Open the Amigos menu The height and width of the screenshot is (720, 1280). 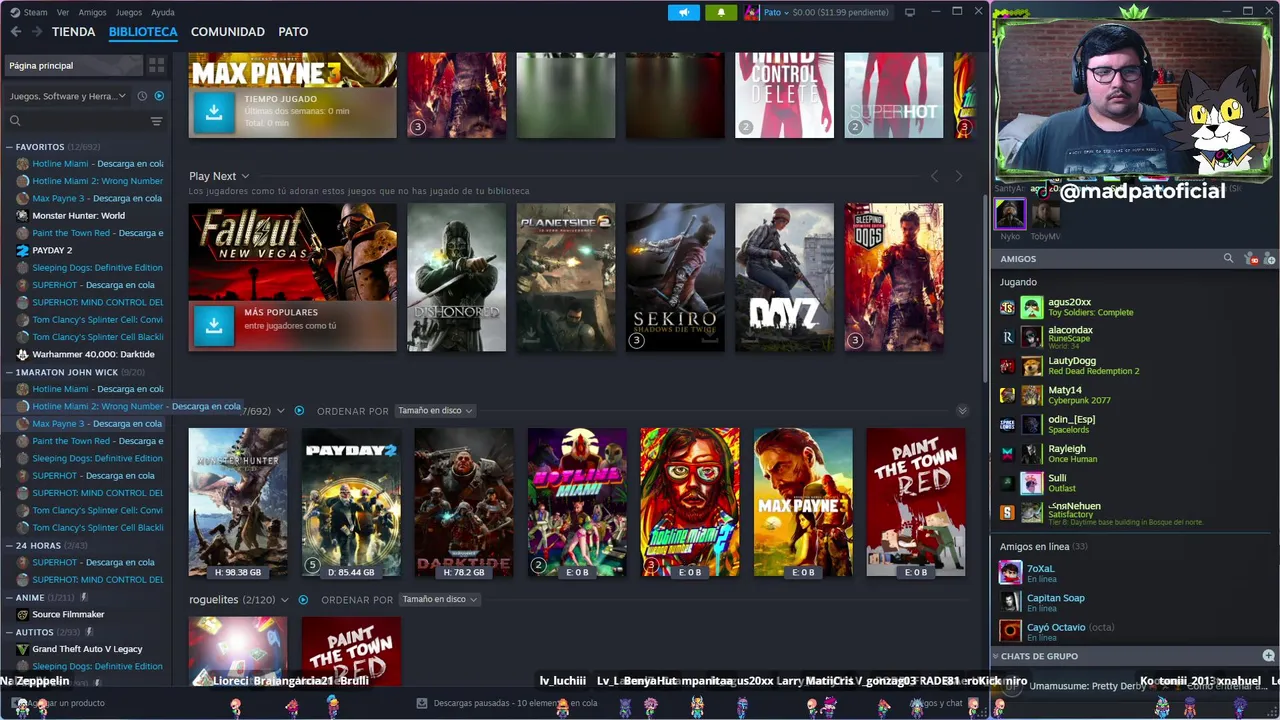(x=92, y=12)
